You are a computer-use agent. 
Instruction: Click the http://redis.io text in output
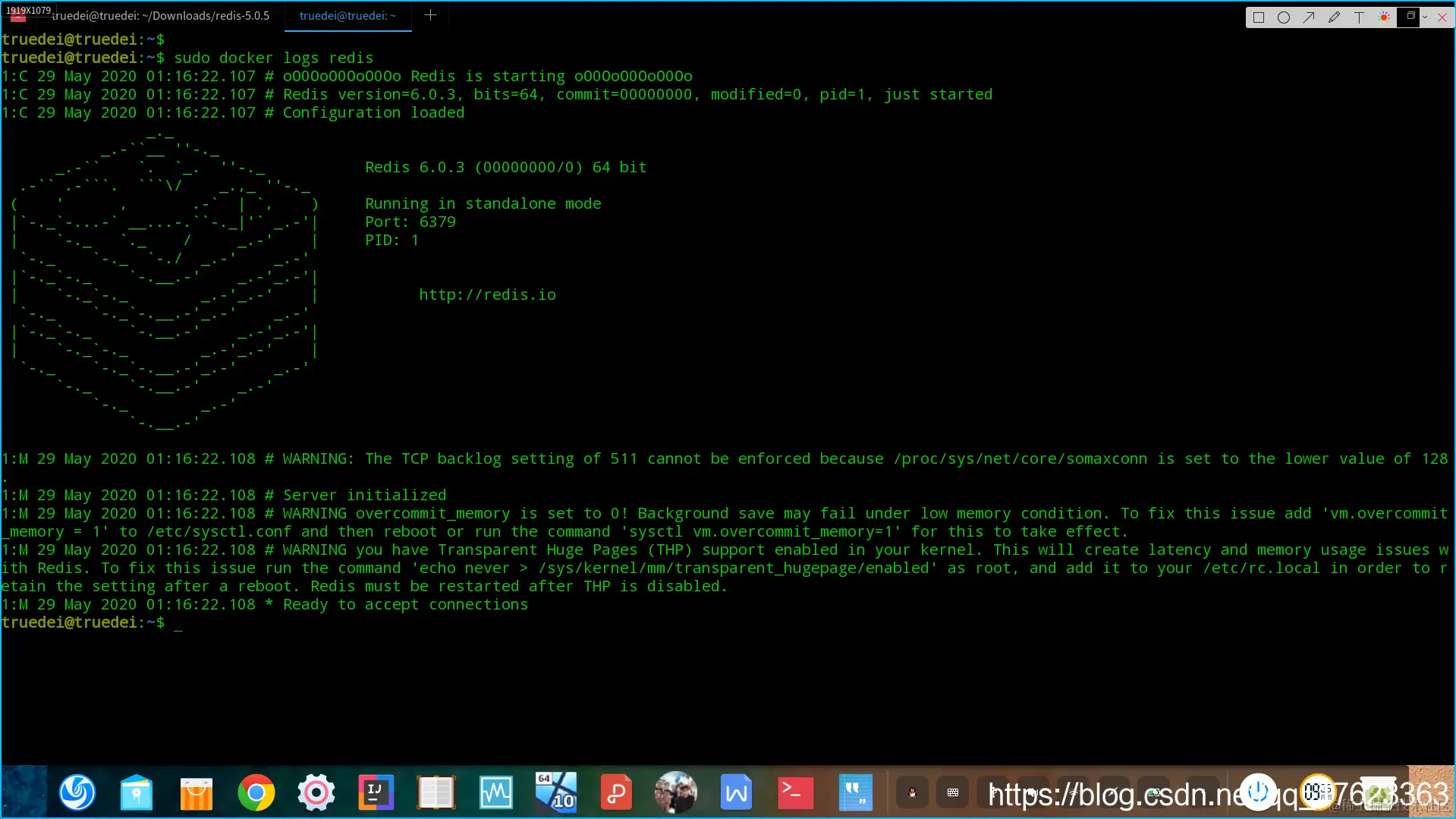point(487,295)
